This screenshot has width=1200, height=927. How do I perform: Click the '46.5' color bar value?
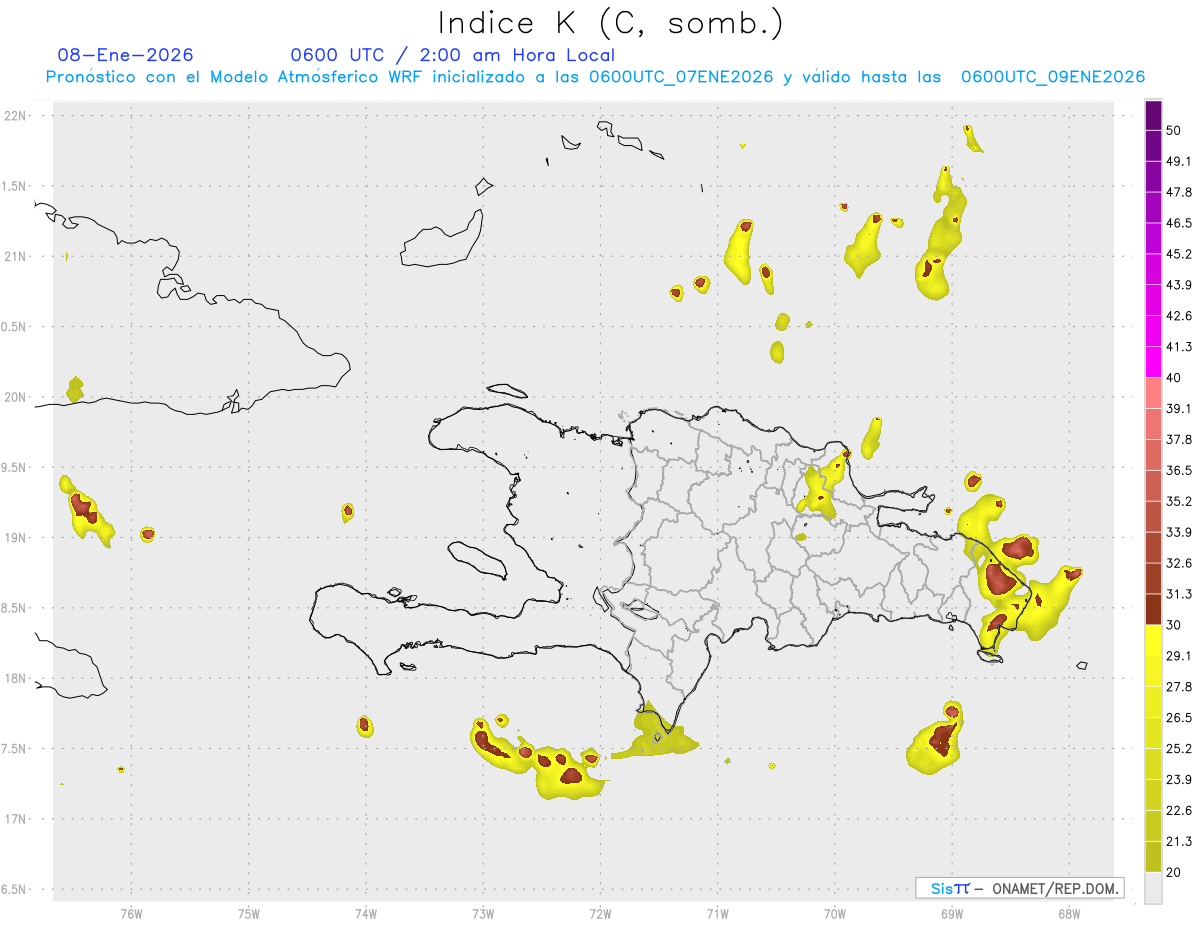coord(1178,223)
